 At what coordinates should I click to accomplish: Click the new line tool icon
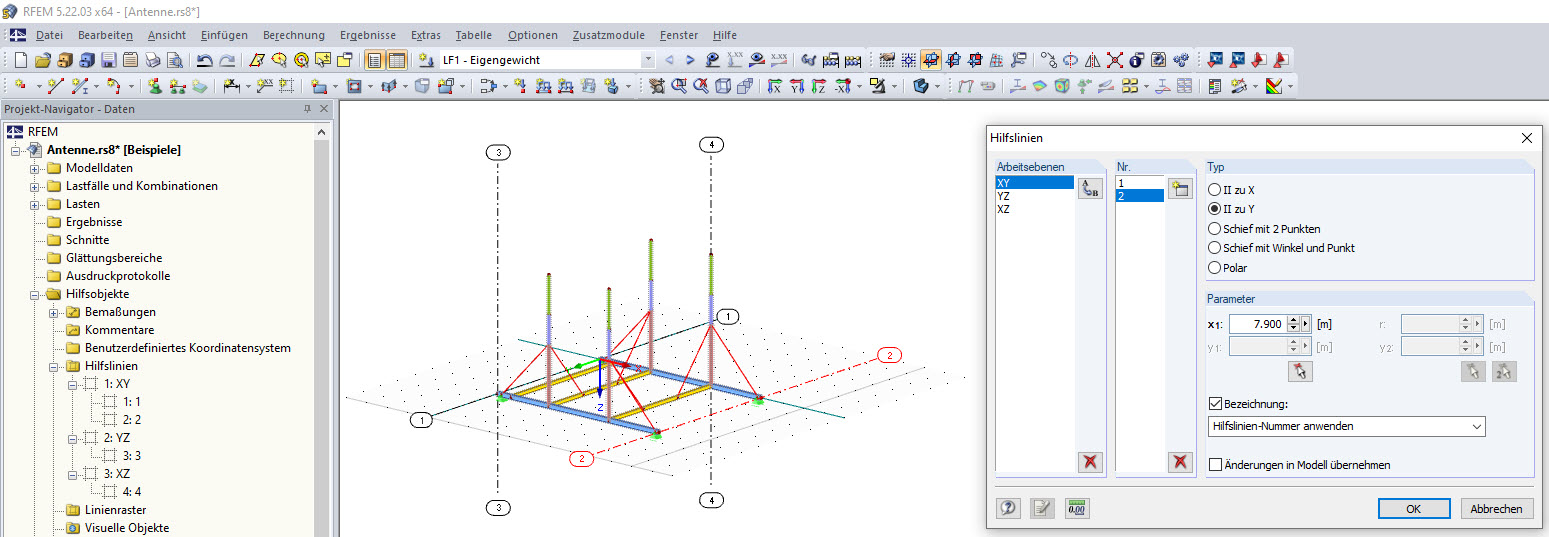coord(54,86)
